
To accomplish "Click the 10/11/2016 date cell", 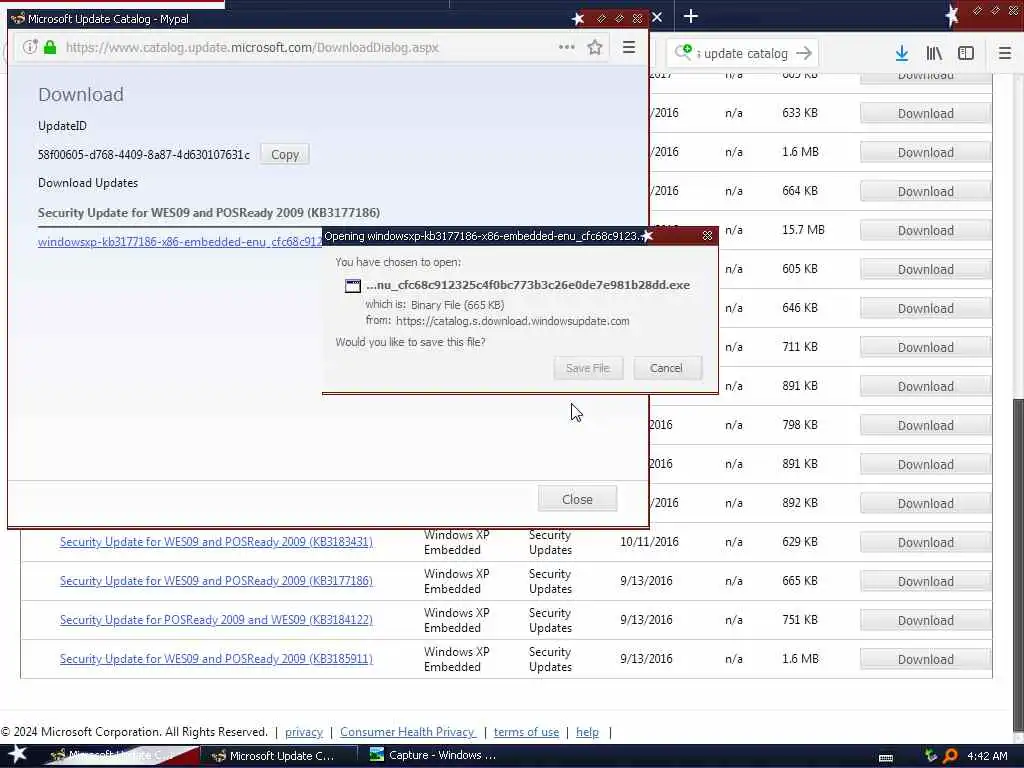I will [649, 541].
